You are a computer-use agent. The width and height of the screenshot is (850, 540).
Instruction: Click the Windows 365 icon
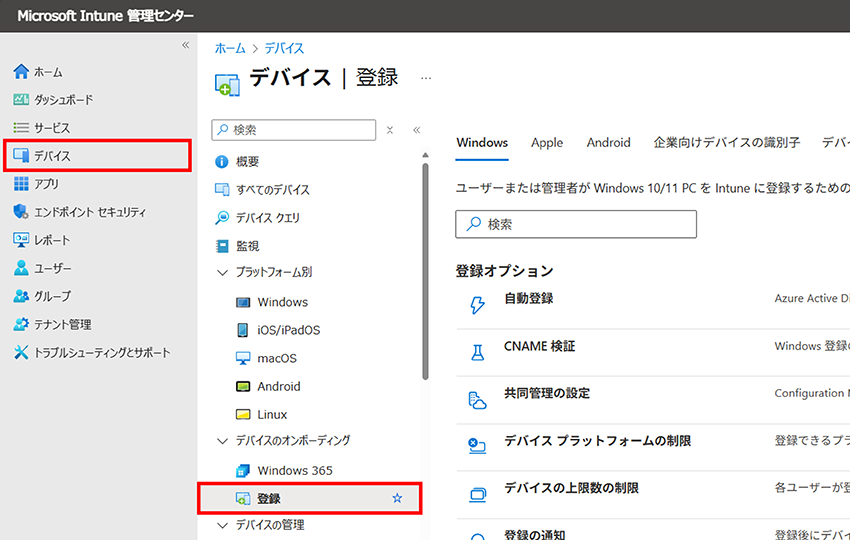click(243, 471)
